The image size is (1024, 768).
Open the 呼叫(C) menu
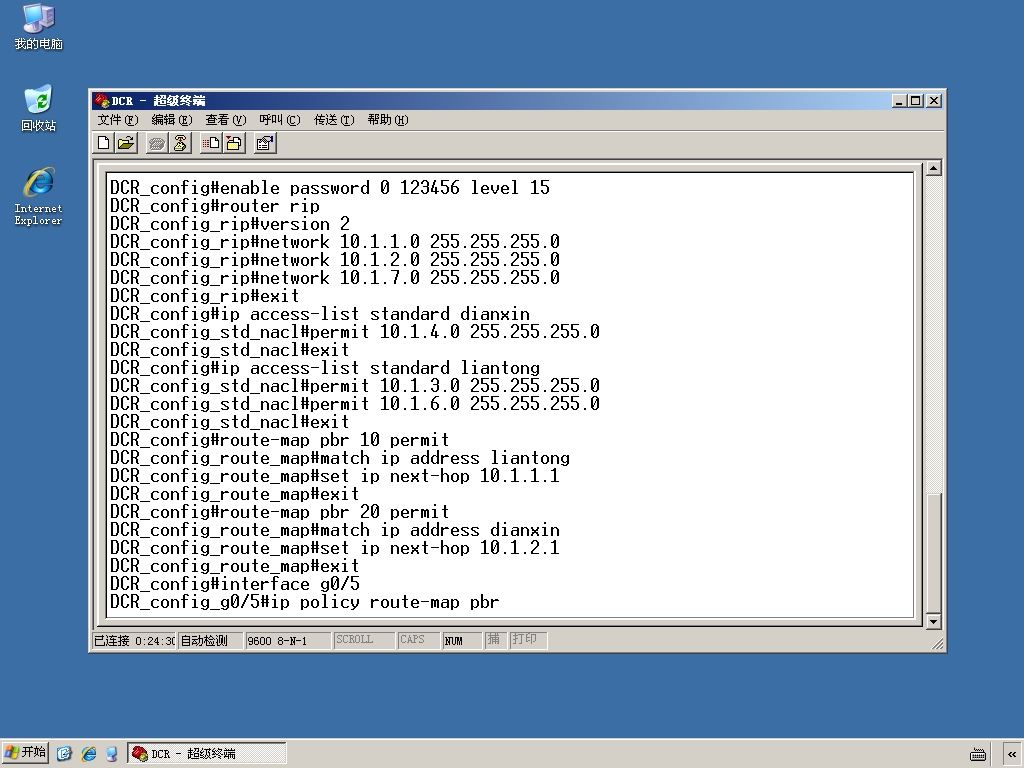tap(280, 120)
